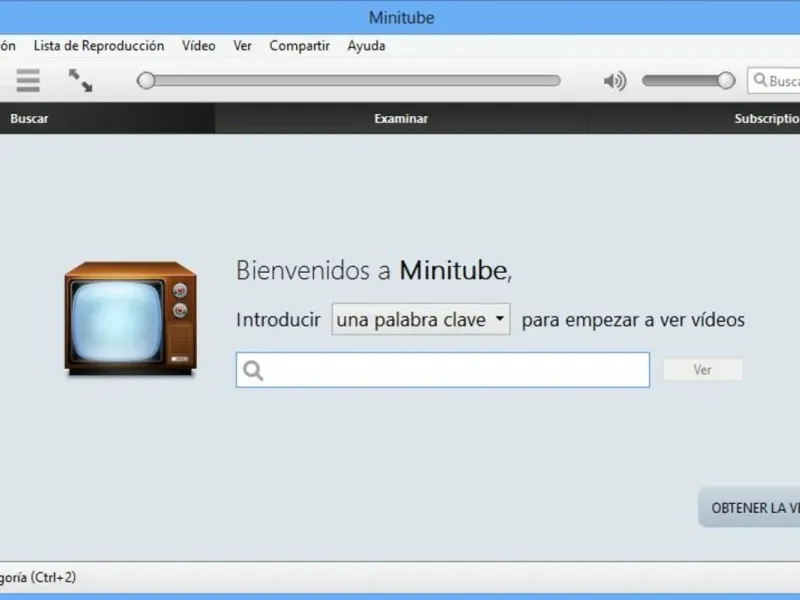Click the volume slider handle

click(726, 81)
